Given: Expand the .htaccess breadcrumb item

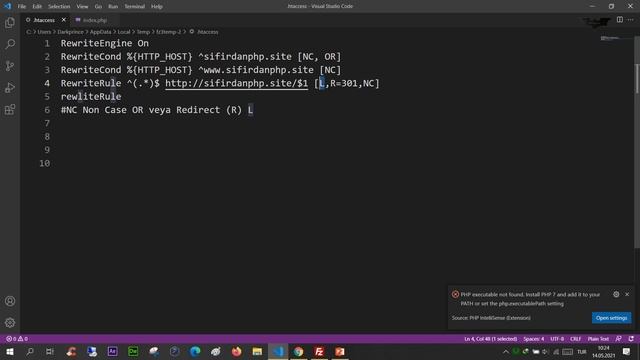Looking at the screenshot, I should click(204, 32).
